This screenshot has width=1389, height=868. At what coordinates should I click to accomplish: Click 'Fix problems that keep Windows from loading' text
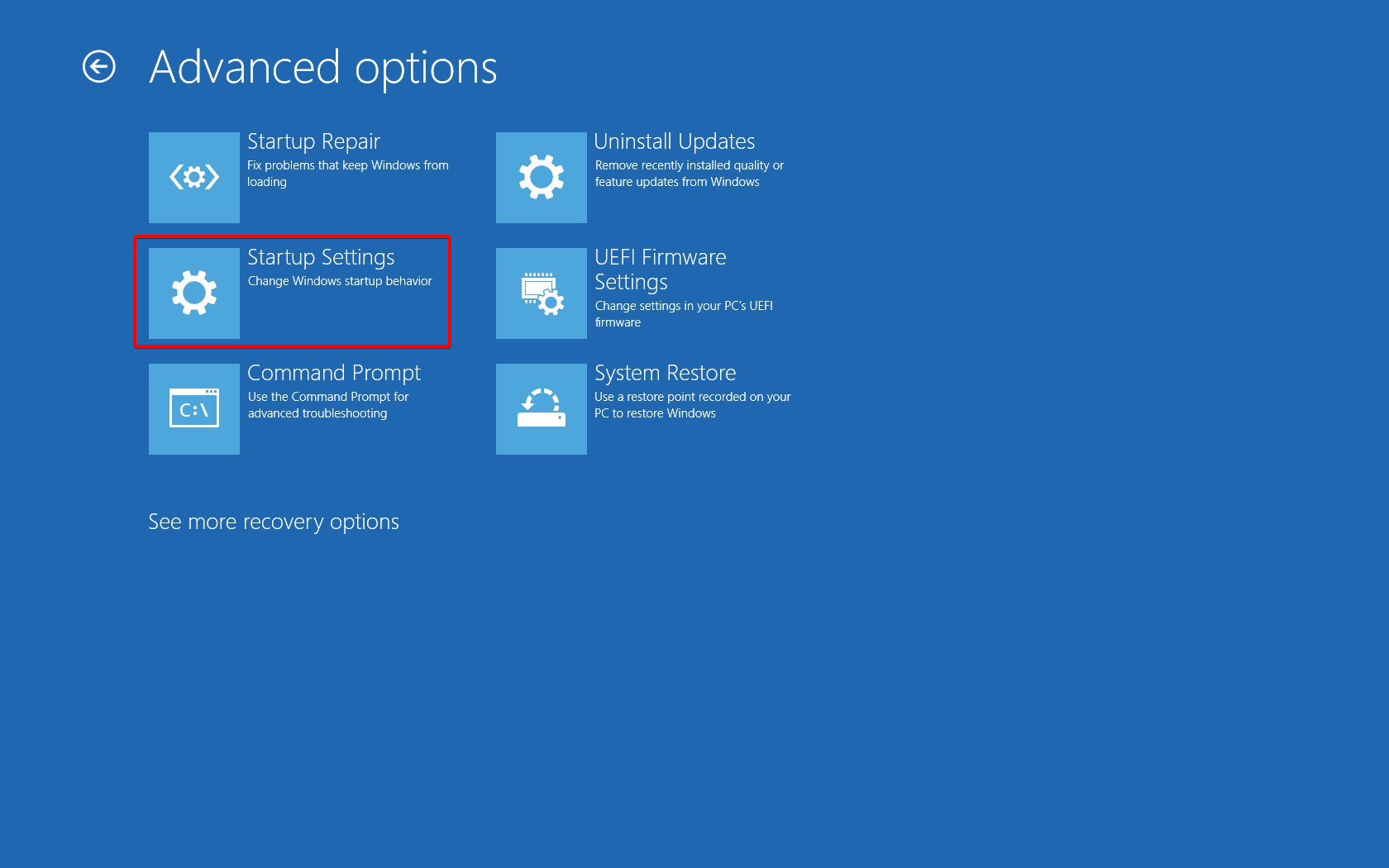click(x=348, y=174)
